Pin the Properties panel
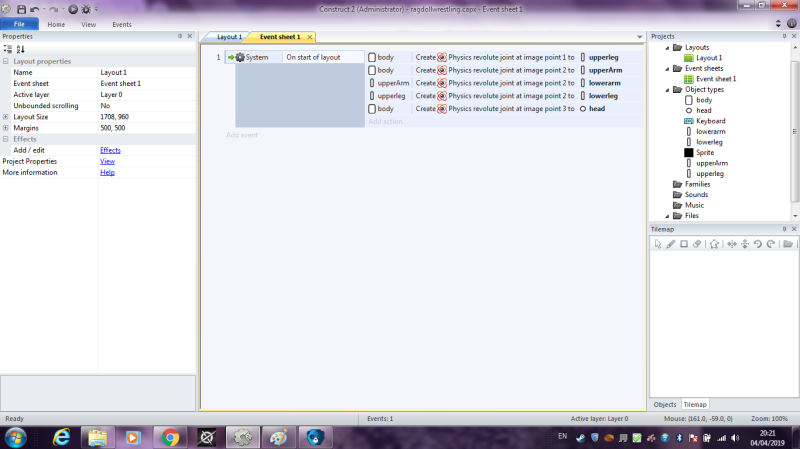This screenshot has height=449, width=800. point(180,36)
